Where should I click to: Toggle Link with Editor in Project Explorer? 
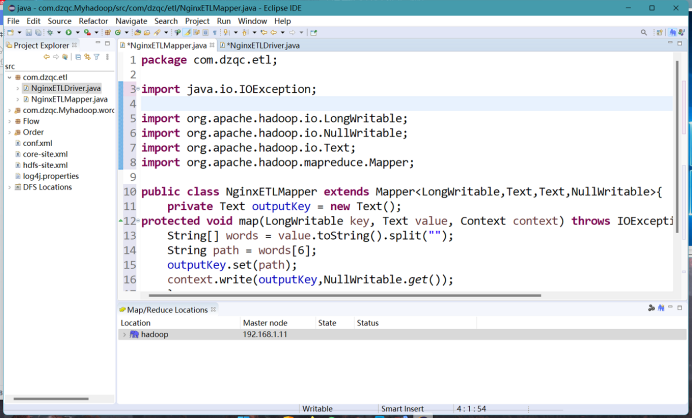87,57
